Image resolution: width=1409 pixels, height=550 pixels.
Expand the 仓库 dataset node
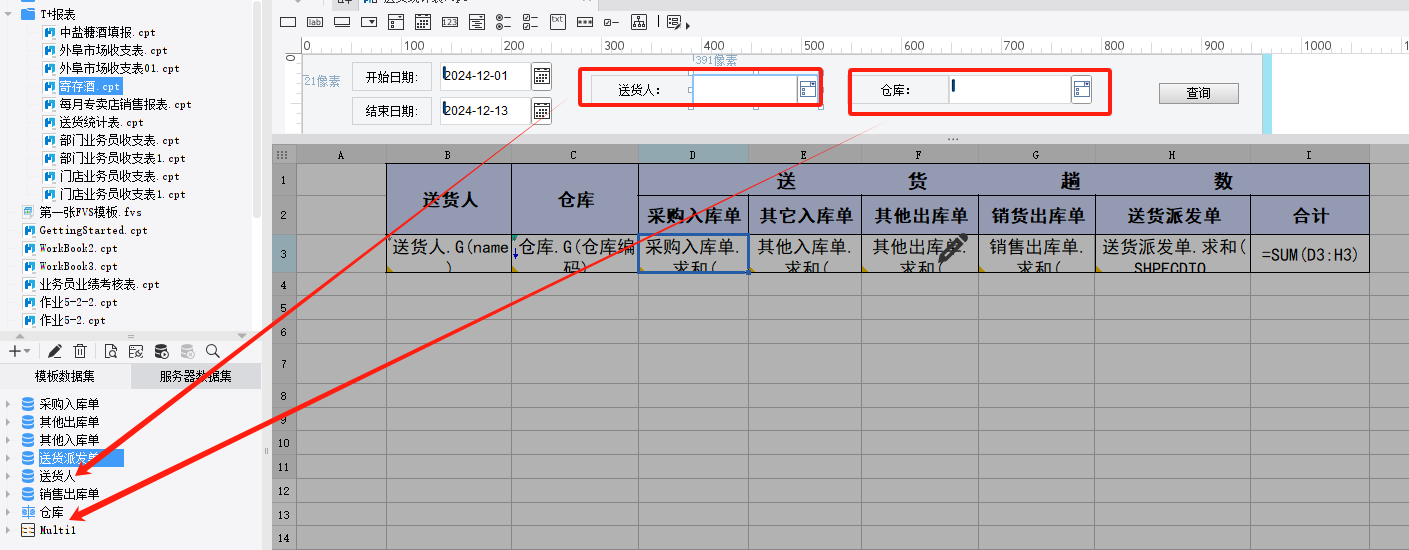click(8, 512)
